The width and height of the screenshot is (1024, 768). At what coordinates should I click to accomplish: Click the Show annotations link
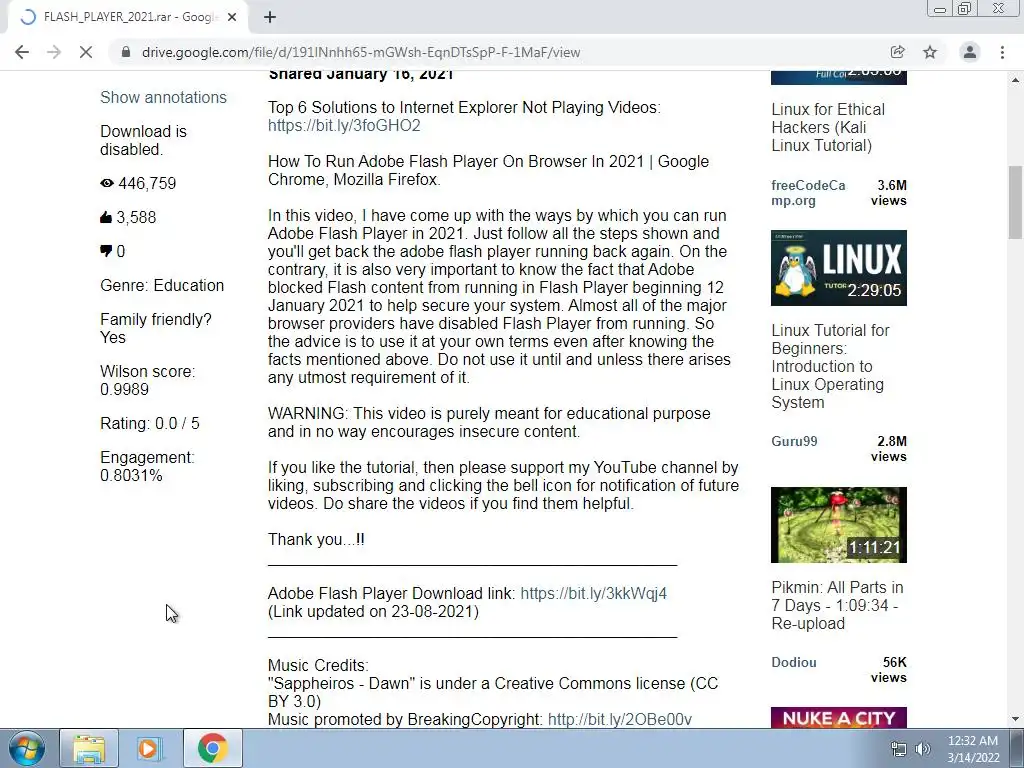click(x=163, y=97)
